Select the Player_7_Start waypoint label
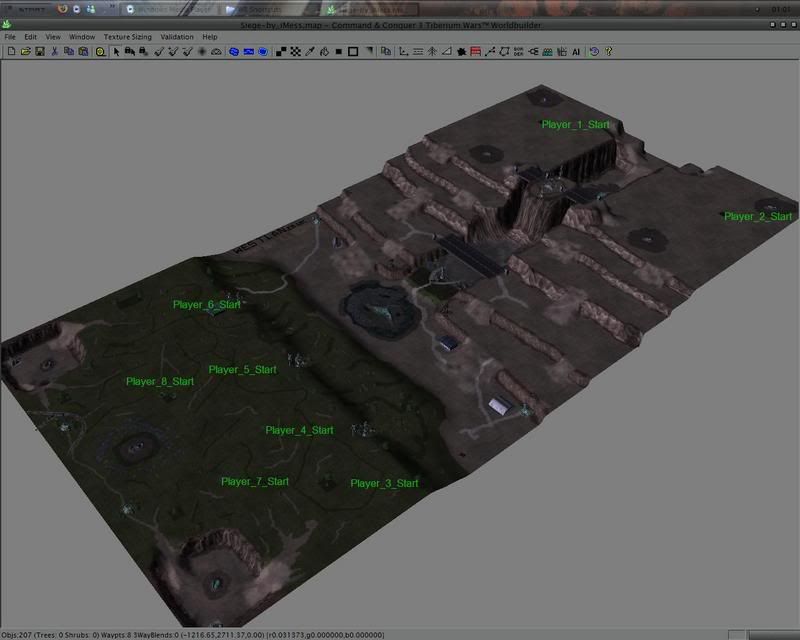Screen dimensions: 800x640 point(255,482)
